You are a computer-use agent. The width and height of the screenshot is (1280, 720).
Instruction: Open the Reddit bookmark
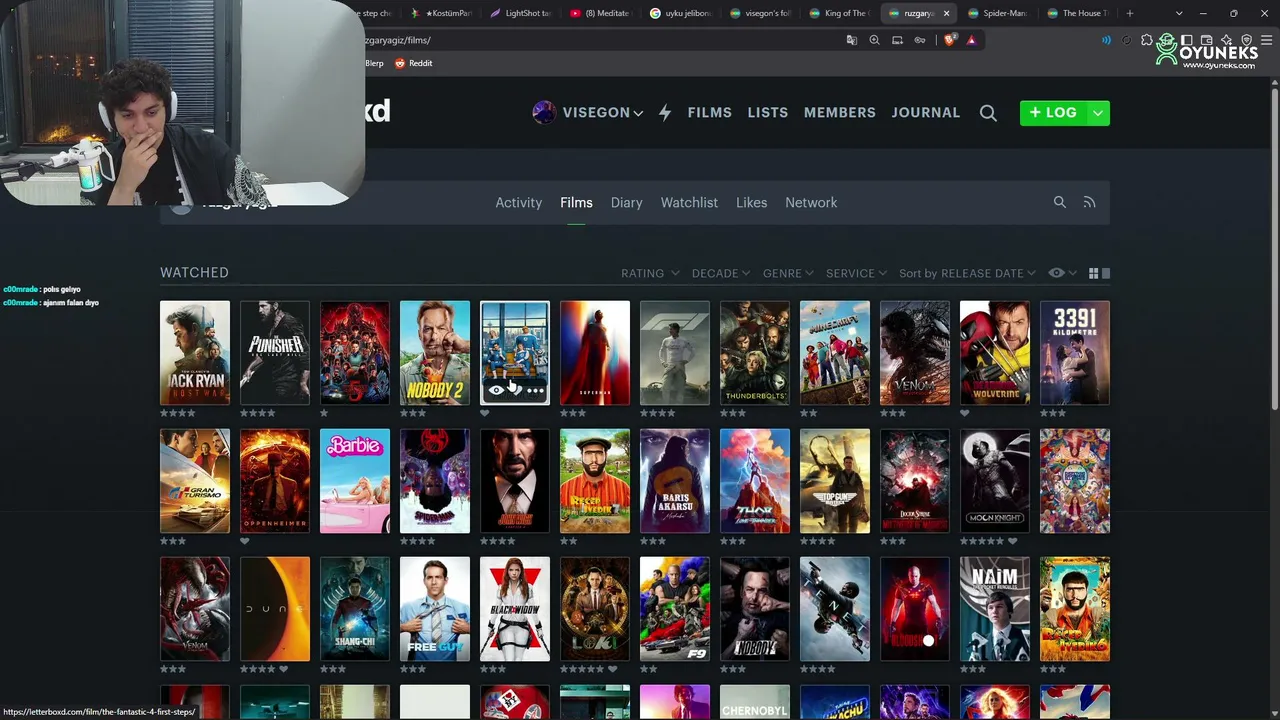(x=413, y=63)
